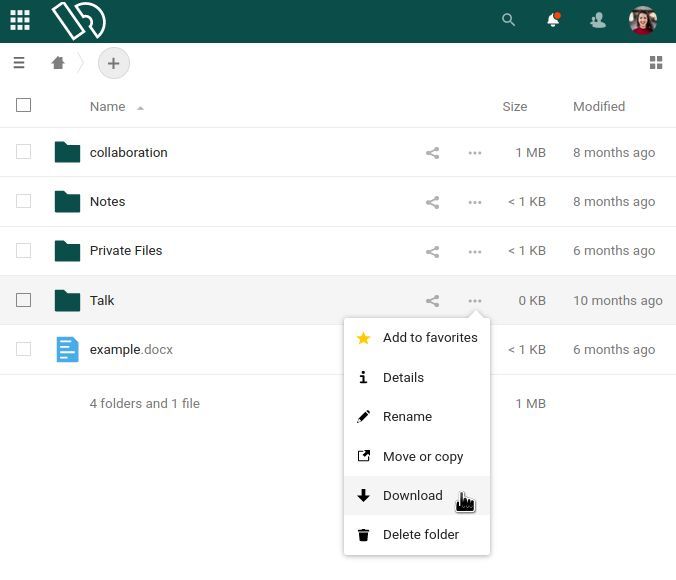Screen dimensions: 676x580
Task: Click Delete folder menu entry
Action: pyautogui.click(x=420, y=534)
